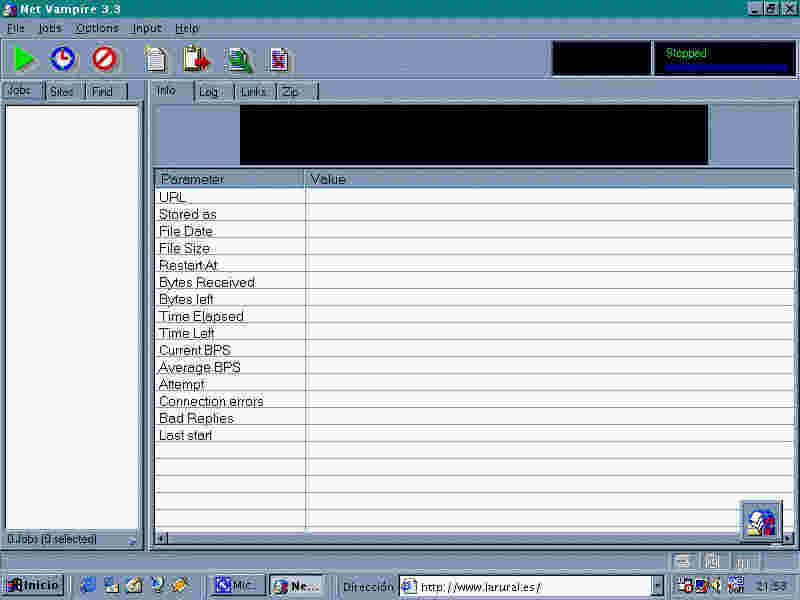The height and width of the screenshot is (600, 800).
Task: Create a new job with the blank page icon
Action: pos(156,59)
